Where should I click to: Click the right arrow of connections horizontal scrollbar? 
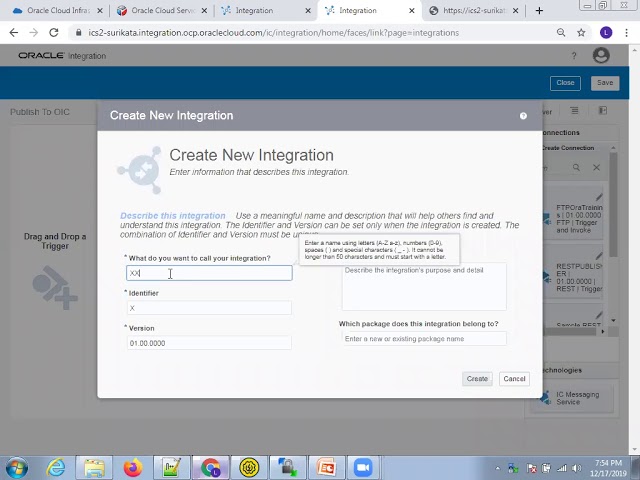(x=603, y=331)
